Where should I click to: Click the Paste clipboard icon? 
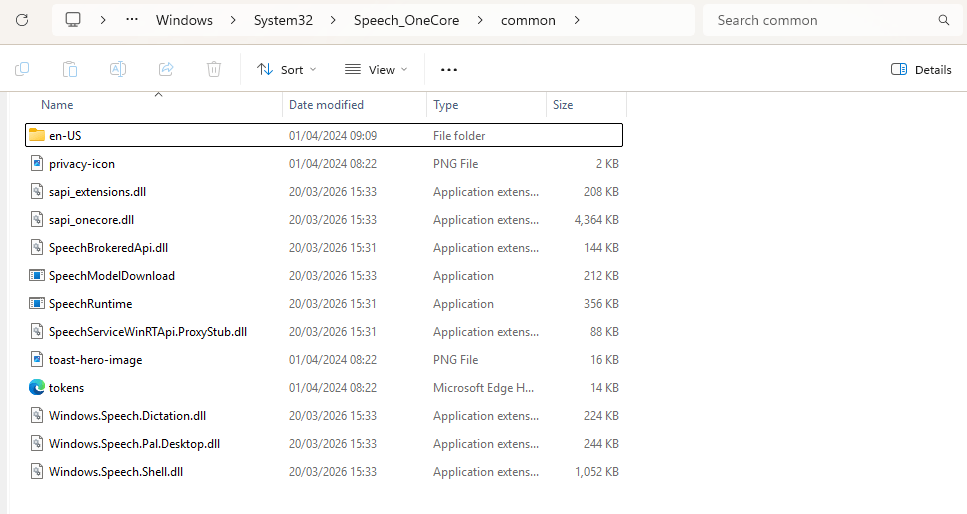click(x=70, y=69)
